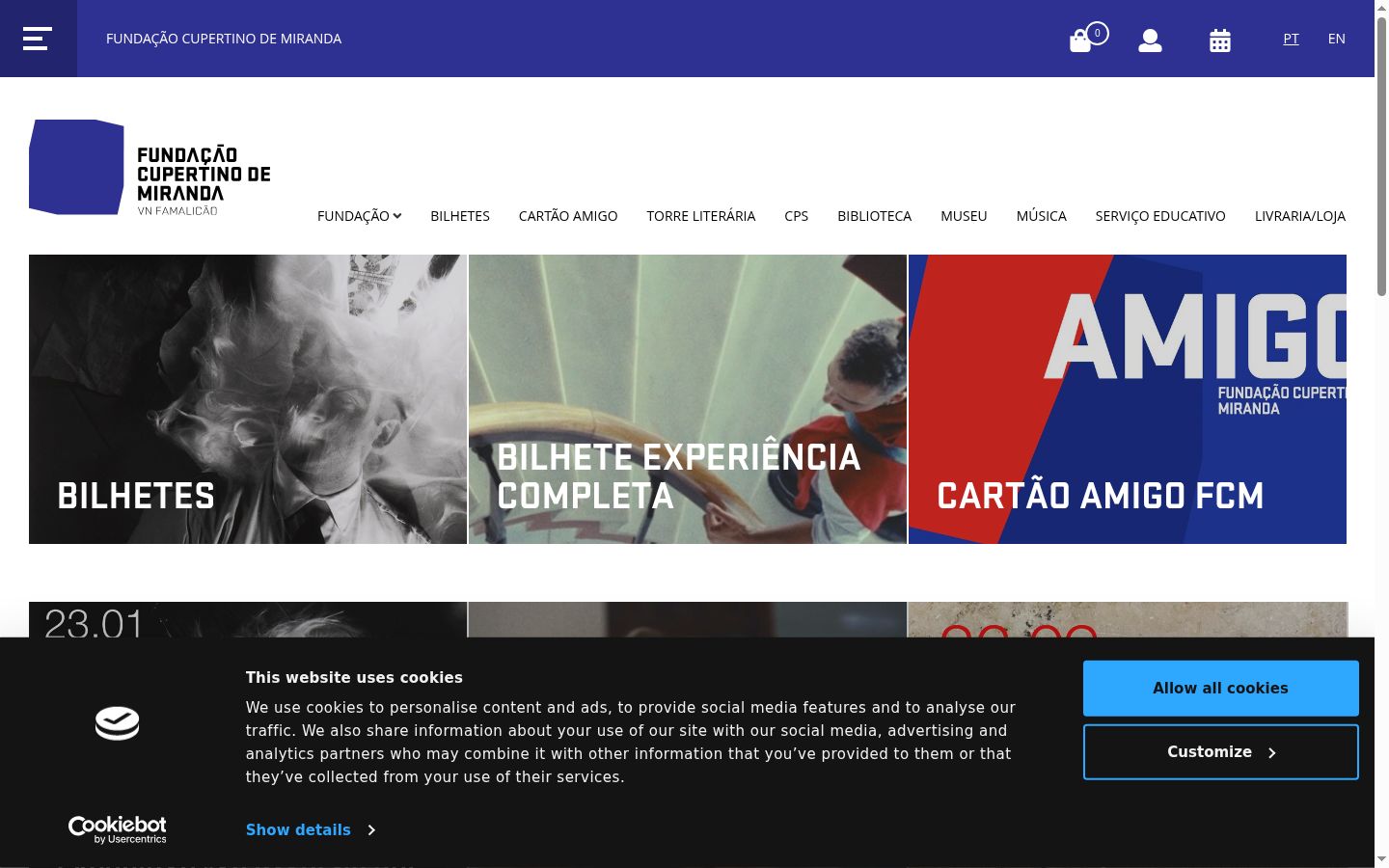The height and width of the screenshot is (868, 1389).
Task: Open the Música menu item
Action: pos(1042,216)
